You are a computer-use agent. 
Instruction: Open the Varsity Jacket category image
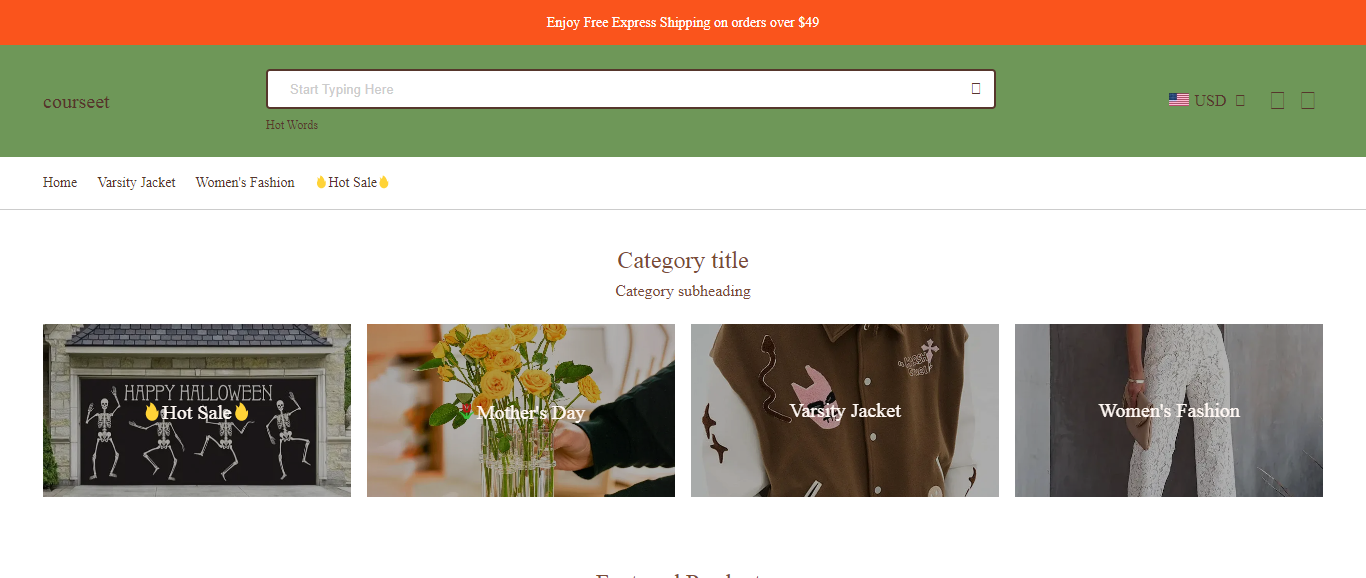click(x=845, y=410)
